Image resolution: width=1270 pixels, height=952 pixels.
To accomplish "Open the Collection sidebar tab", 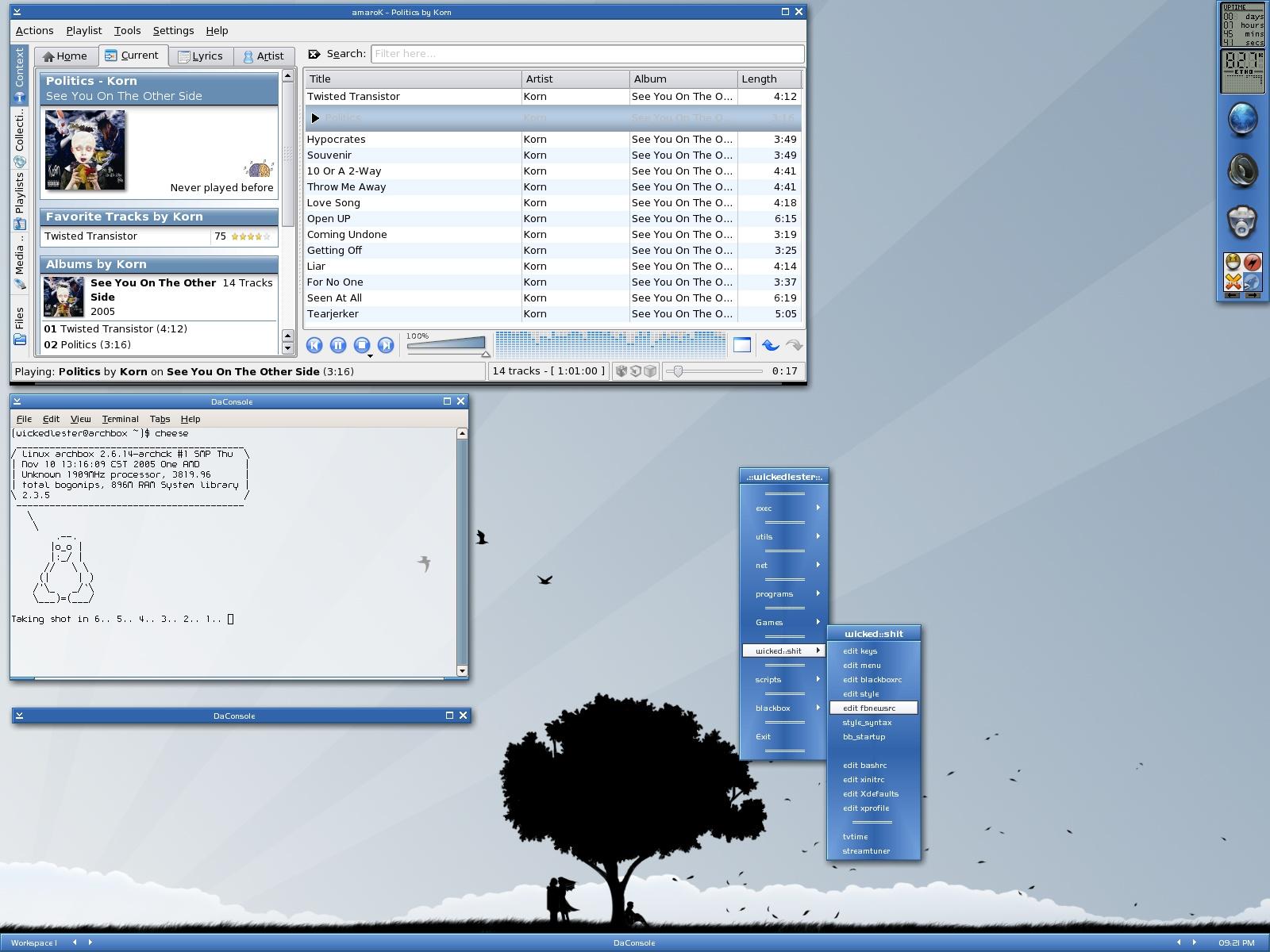I will click(20, 137).
